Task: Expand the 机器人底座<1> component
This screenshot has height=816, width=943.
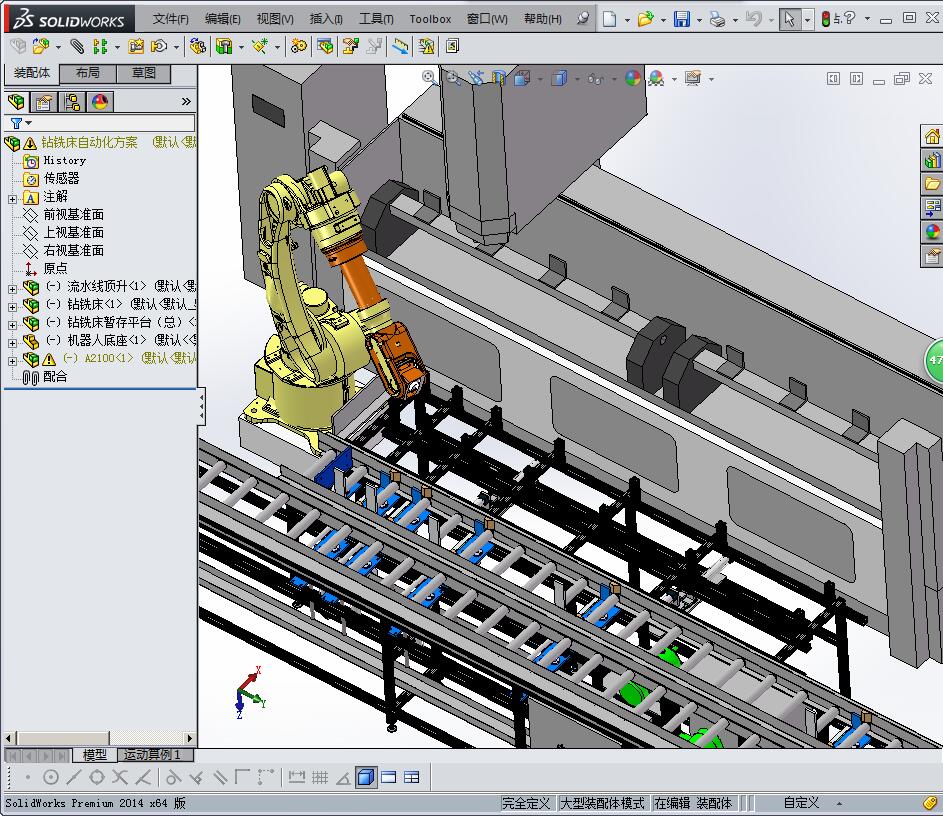Action: 12,343
